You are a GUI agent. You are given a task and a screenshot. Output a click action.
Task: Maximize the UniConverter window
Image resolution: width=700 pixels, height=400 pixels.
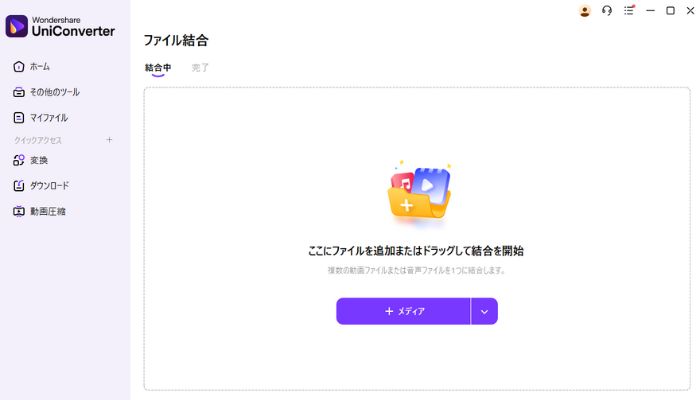670,10
